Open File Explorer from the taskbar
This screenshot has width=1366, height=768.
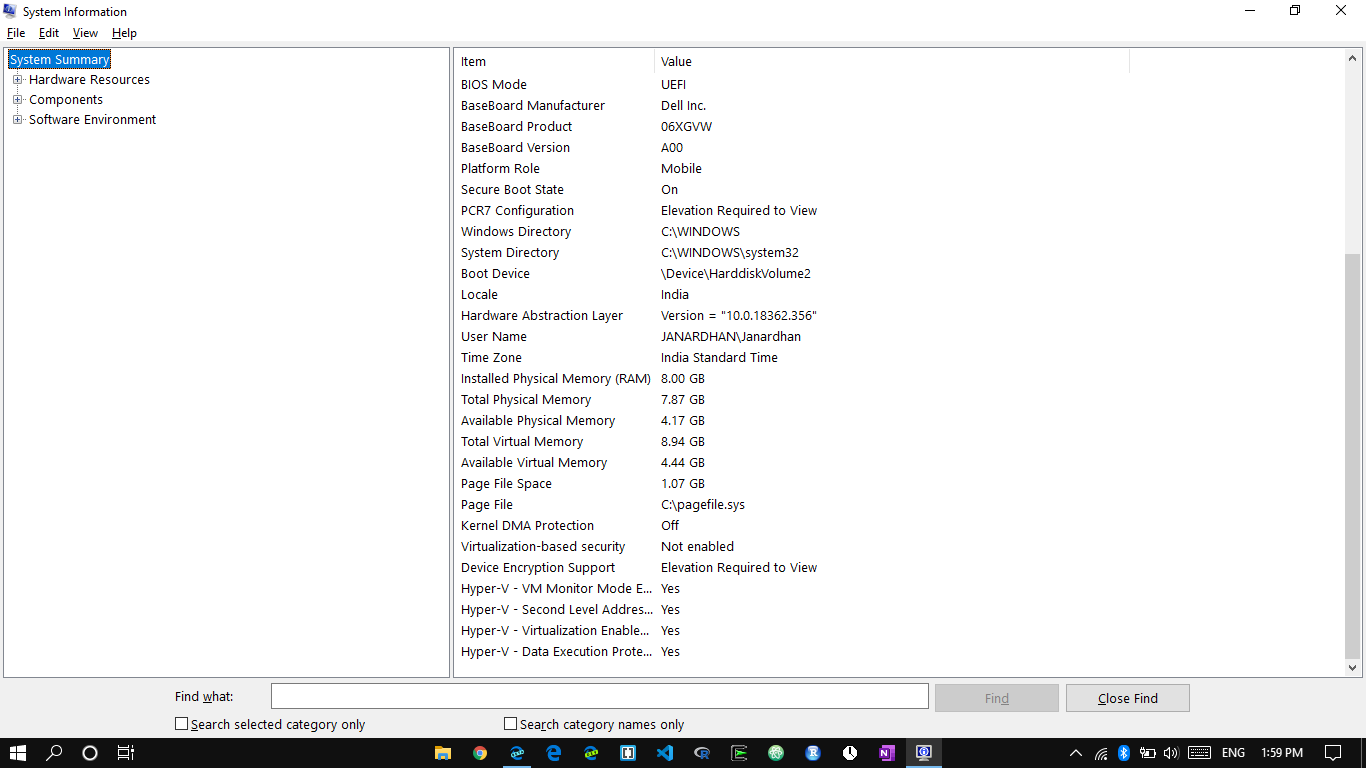click(443, 753)
